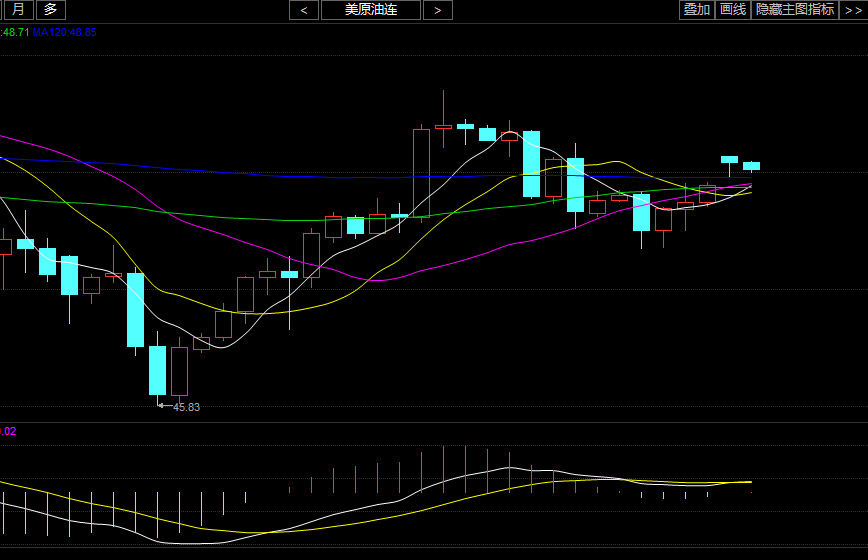Click the green MA value 48.71 label
Image resolution: width=868 pixels, height=560 pixels.
[x=14, y=32]
